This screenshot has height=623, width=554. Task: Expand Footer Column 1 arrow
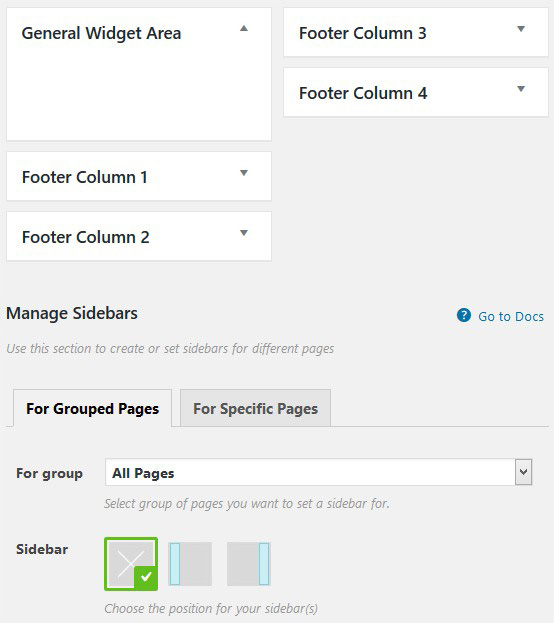pyautogui.click(x=244, y=172)
